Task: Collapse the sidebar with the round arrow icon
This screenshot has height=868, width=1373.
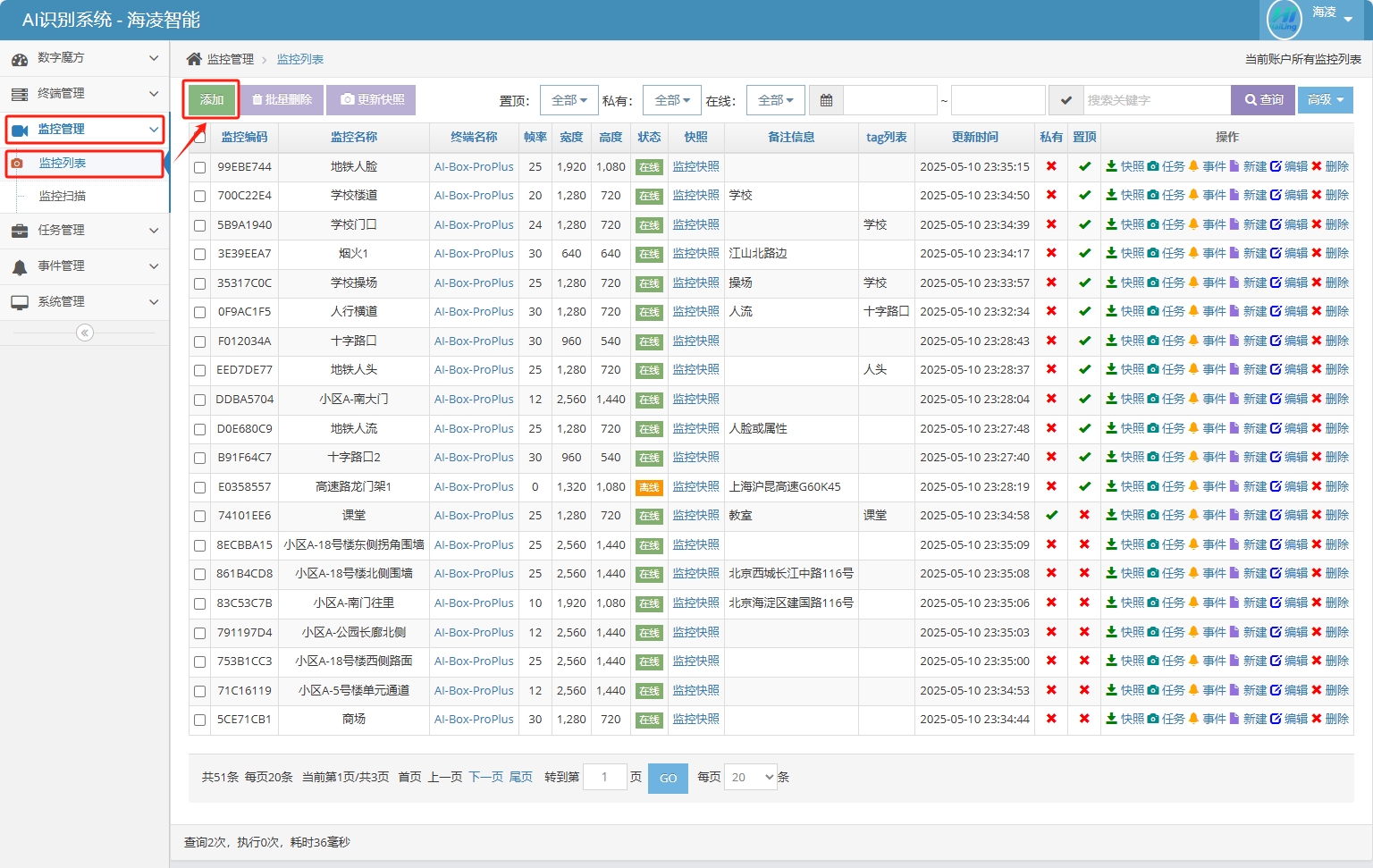Action: [x=85, y=333]
